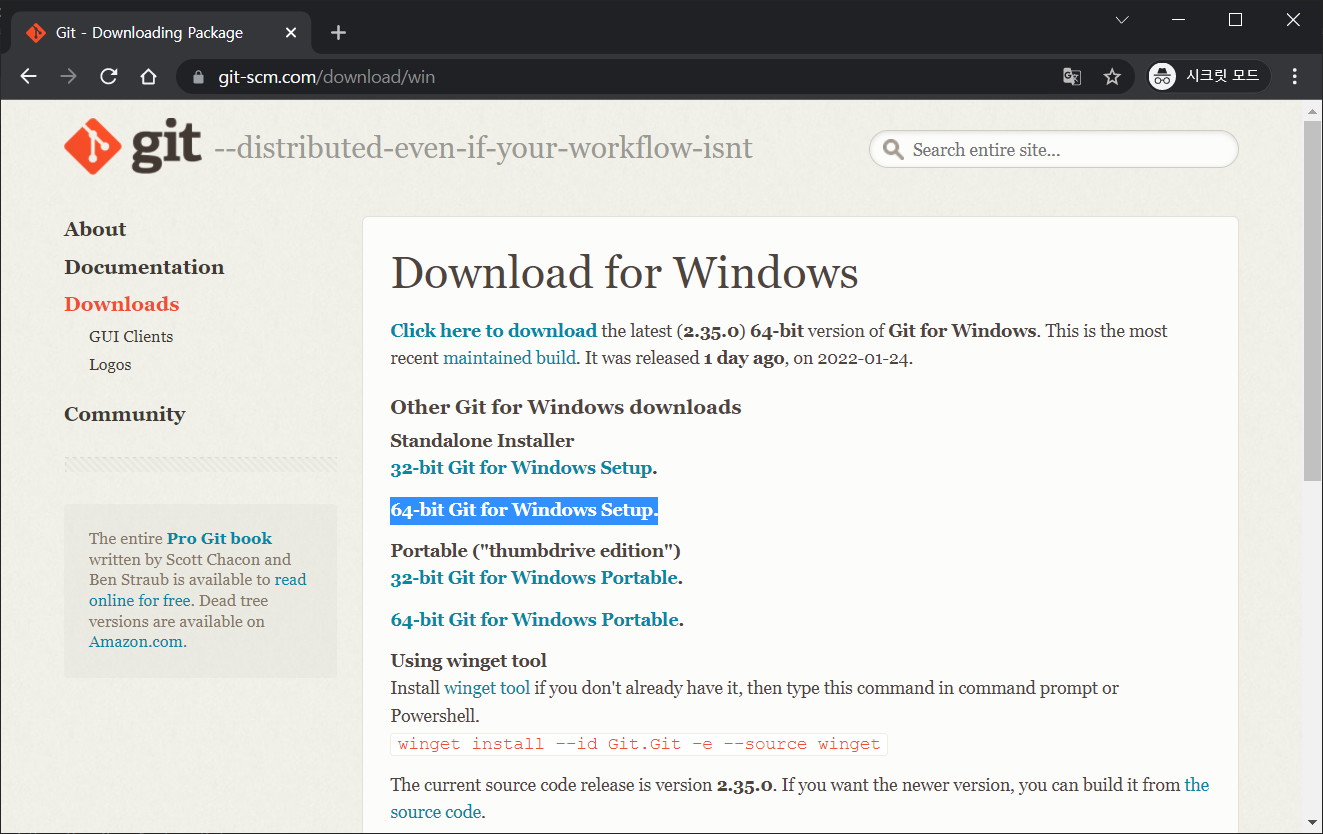Reload the page with refresh icon

(x=109, y=77)
